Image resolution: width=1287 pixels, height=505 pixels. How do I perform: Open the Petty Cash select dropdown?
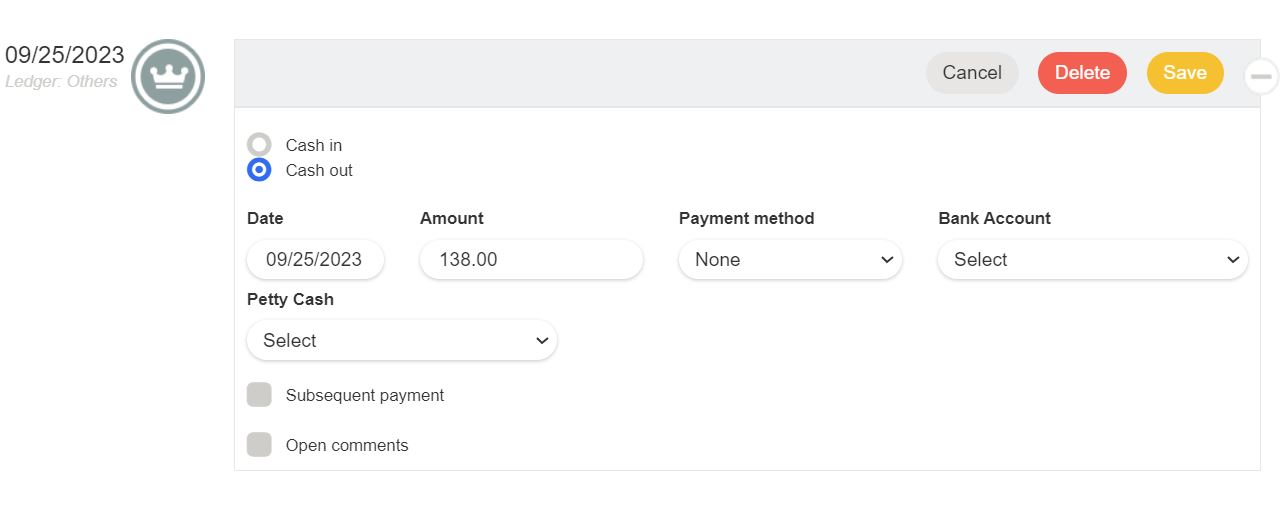(x=402, y=341)
